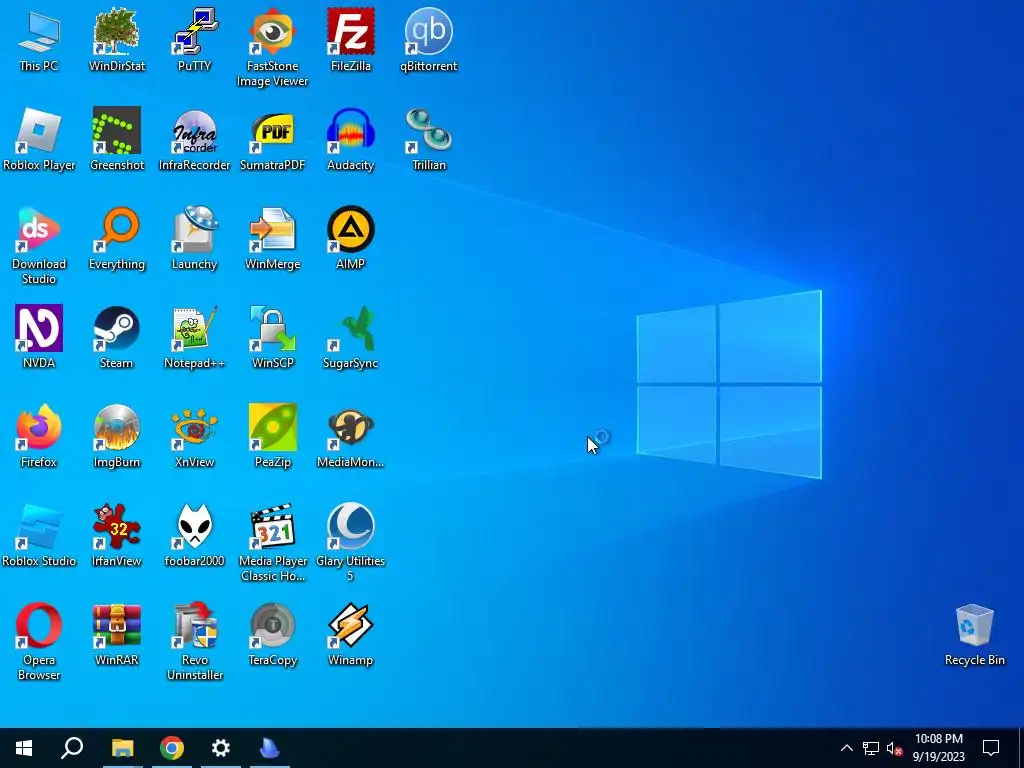Click Glary Utilities 5 shortcut
The height and width of the screenshot is (768, 1024).
(x=351, y=543)
